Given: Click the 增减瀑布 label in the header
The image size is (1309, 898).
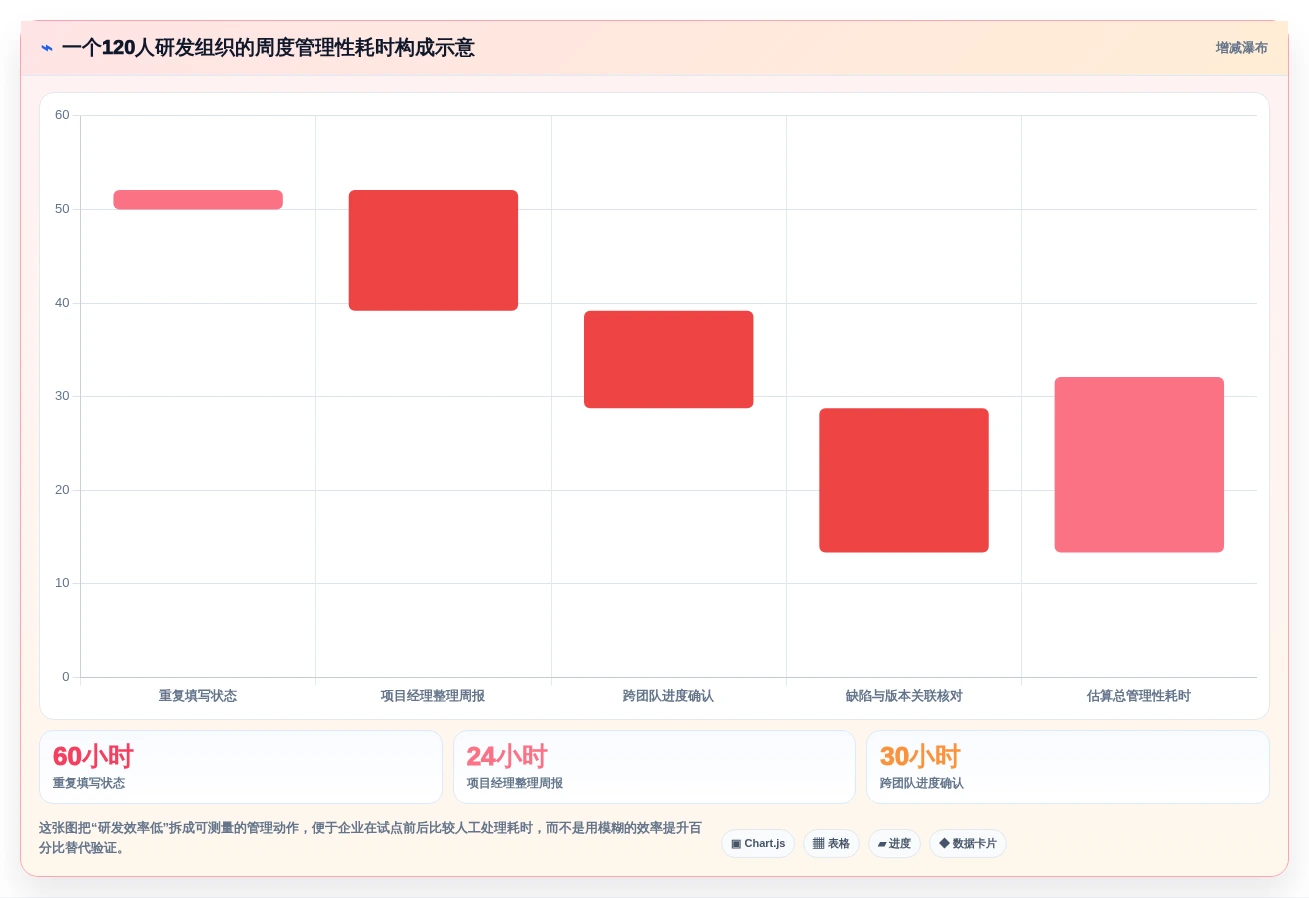Looking at the screenshot, I should (1241, 48).
